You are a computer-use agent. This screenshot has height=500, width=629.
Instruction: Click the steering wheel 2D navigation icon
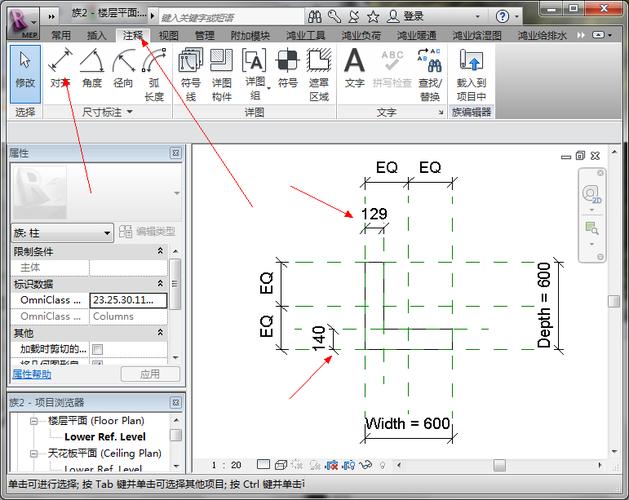point(591,193)
